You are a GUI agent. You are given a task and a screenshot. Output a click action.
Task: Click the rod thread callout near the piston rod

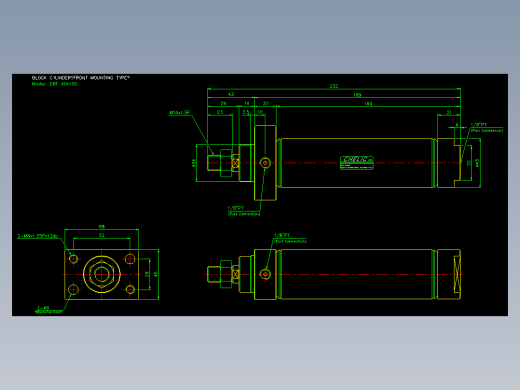(179, 113)
